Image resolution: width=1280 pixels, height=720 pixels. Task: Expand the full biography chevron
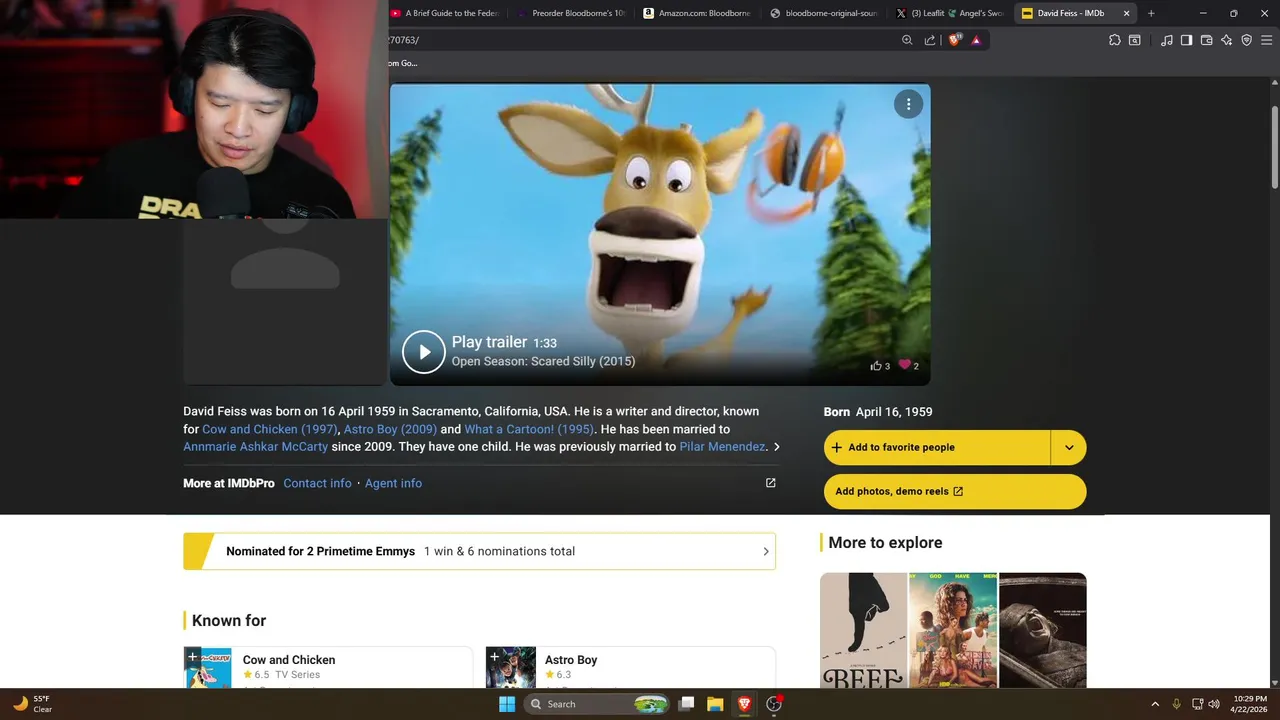click(777, 447)
